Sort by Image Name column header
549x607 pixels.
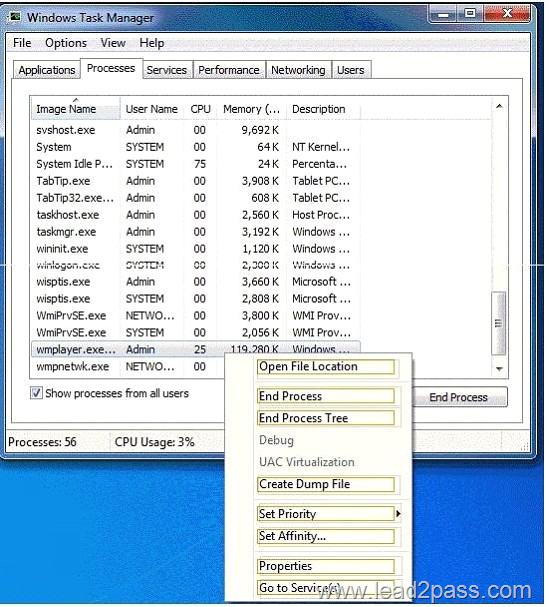click(75, 109)
